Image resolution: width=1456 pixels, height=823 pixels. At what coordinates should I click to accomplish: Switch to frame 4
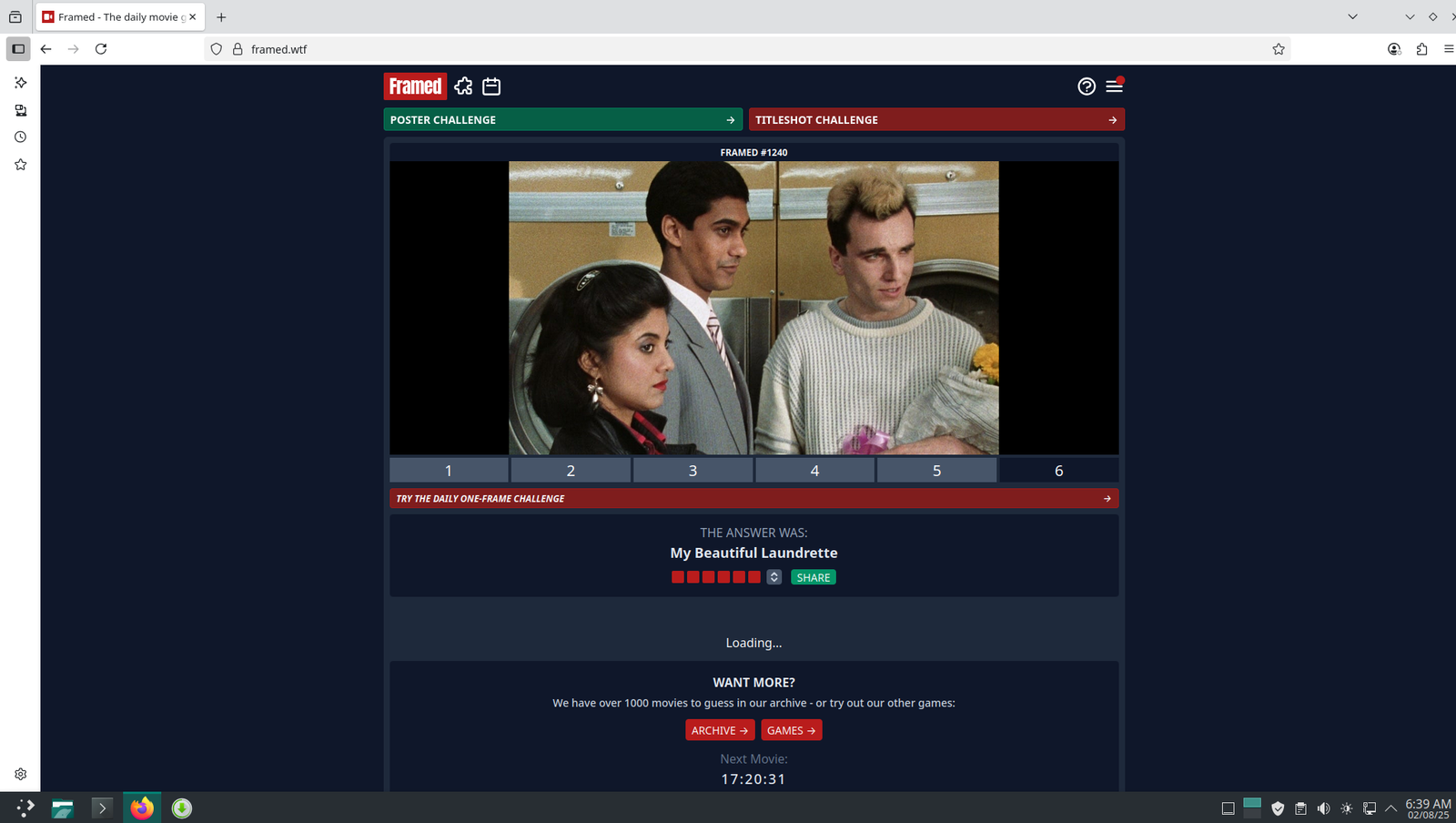pos(814,471)
